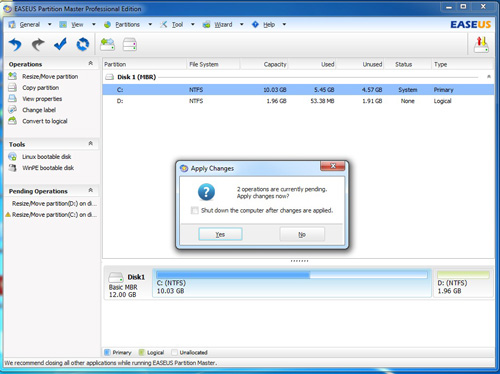500x374 pixels.
Task: Click the Change label operation icon
Action: (x=12, y=110)
